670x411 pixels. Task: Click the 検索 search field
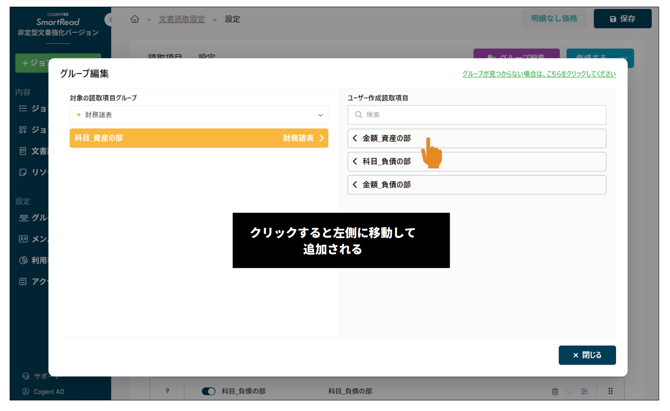pyautogui.click(x=476, y=115)
